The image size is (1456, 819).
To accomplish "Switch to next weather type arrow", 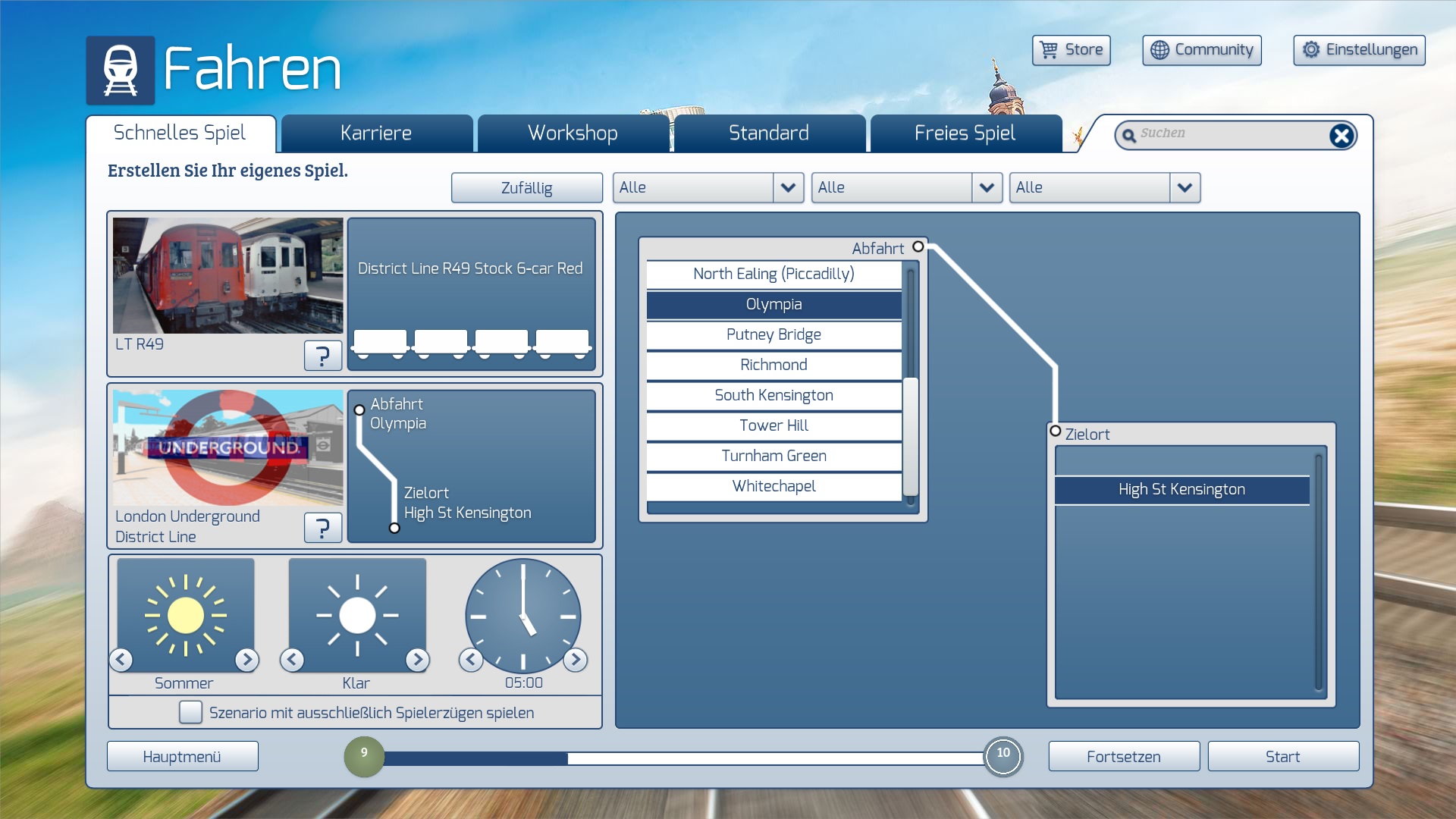I will (417, 660).
